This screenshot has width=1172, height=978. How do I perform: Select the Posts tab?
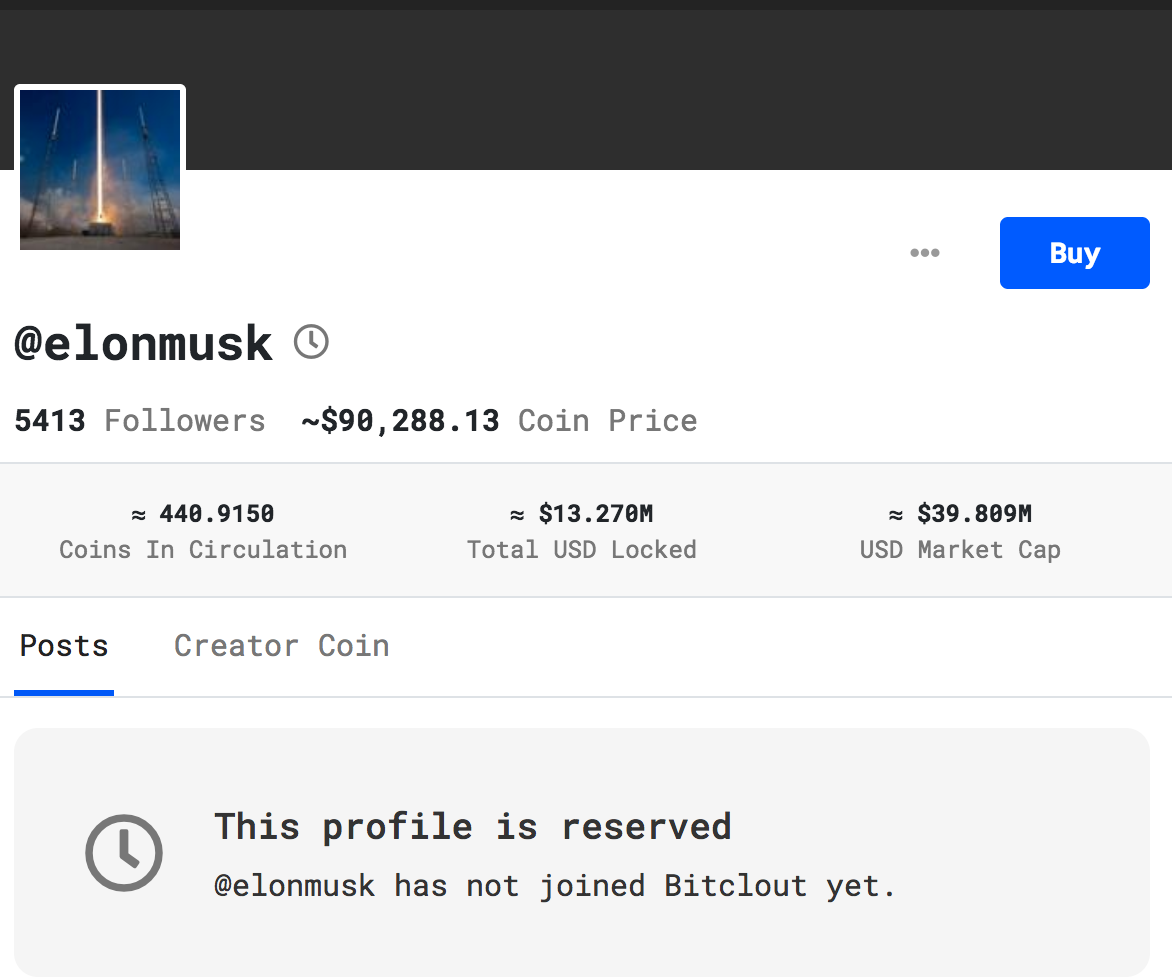(64, 646)
